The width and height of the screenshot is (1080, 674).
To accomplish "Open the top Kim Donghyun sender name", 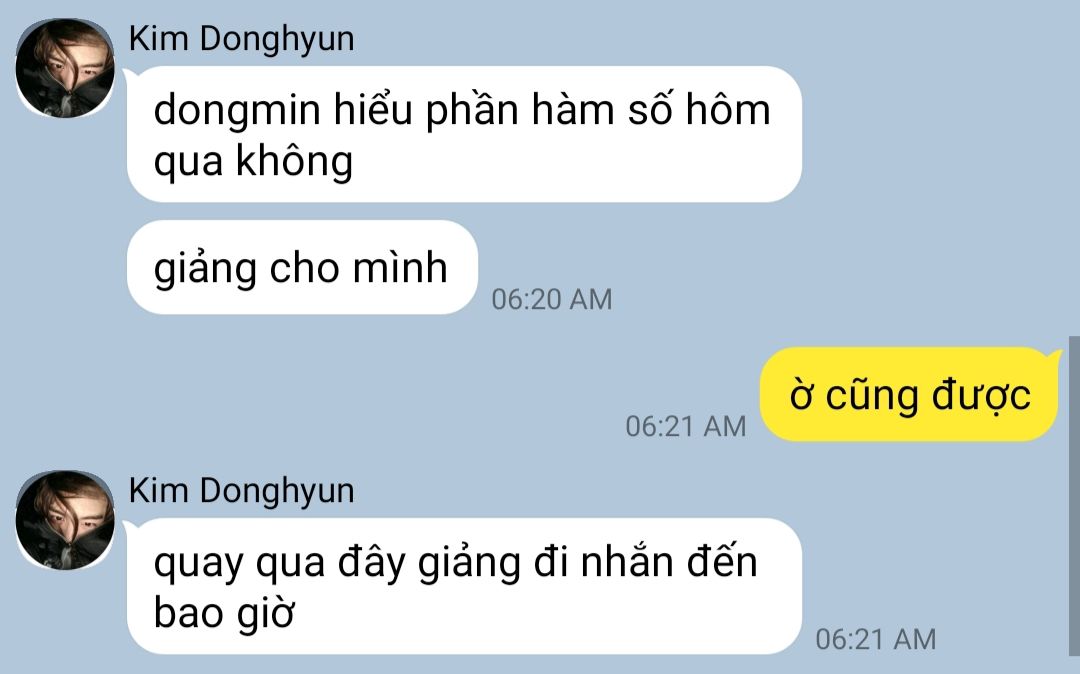I will click(241, 39).
